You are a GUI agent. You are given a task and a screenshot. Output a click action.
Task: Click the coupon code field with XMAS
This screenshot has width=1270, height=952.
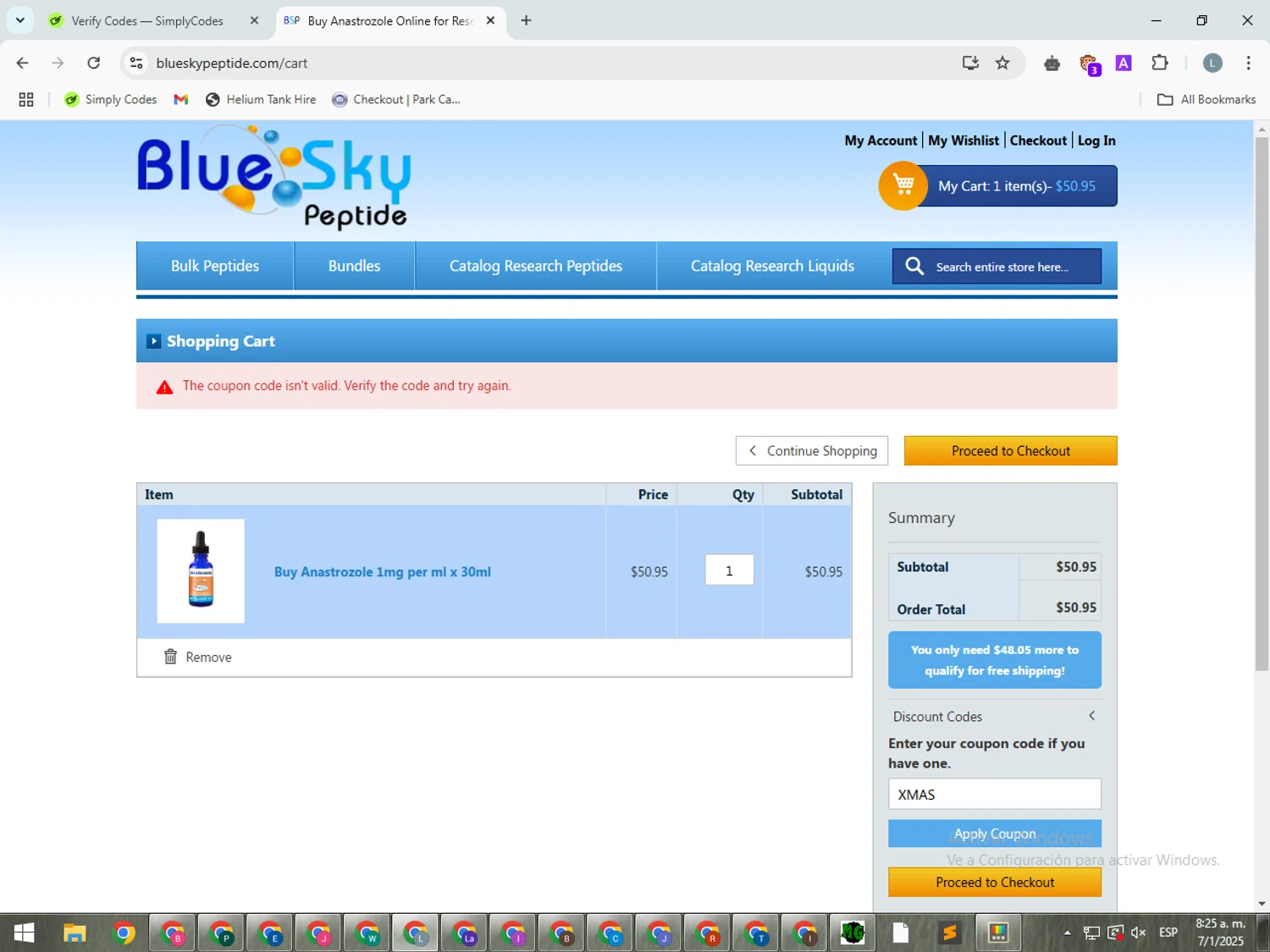[x=995, y=795]
